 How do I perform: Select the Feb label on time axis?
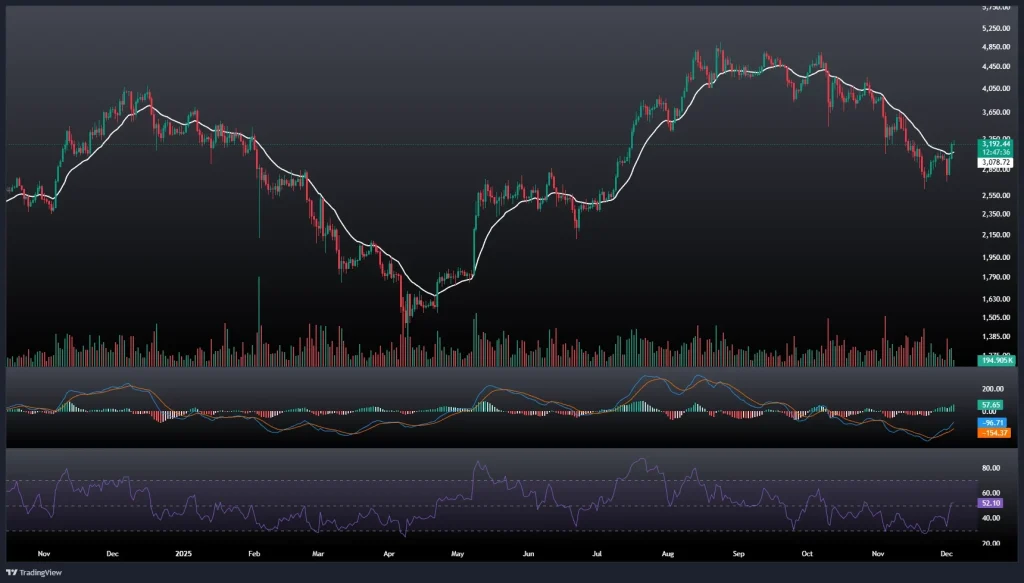[254, 552]
